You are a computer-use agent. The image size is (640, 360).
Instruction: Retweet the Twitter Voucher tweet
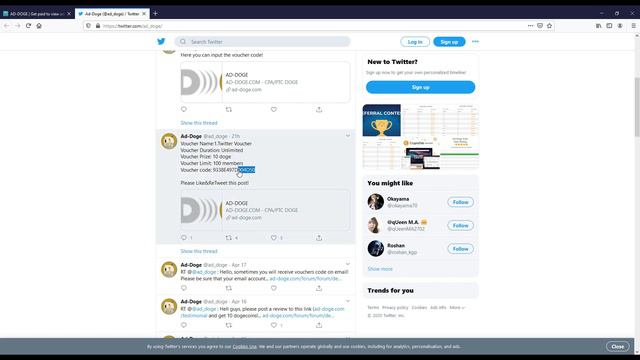(x=229, y=238)
